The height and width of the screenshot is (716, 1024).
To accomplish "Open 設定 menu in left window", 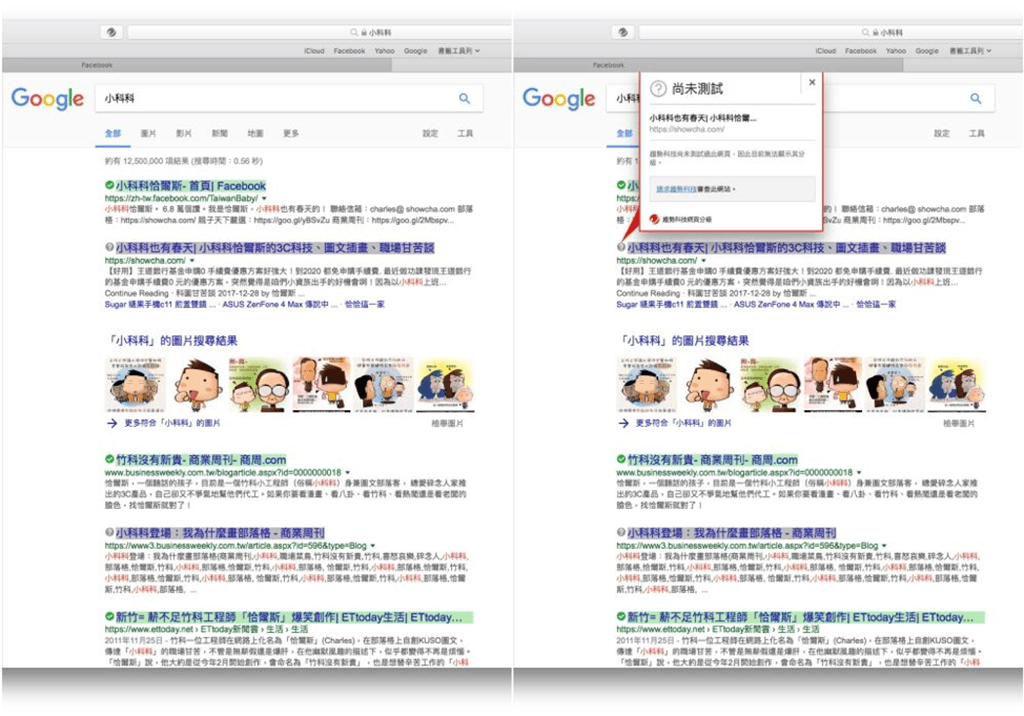I will click(430, 133).
